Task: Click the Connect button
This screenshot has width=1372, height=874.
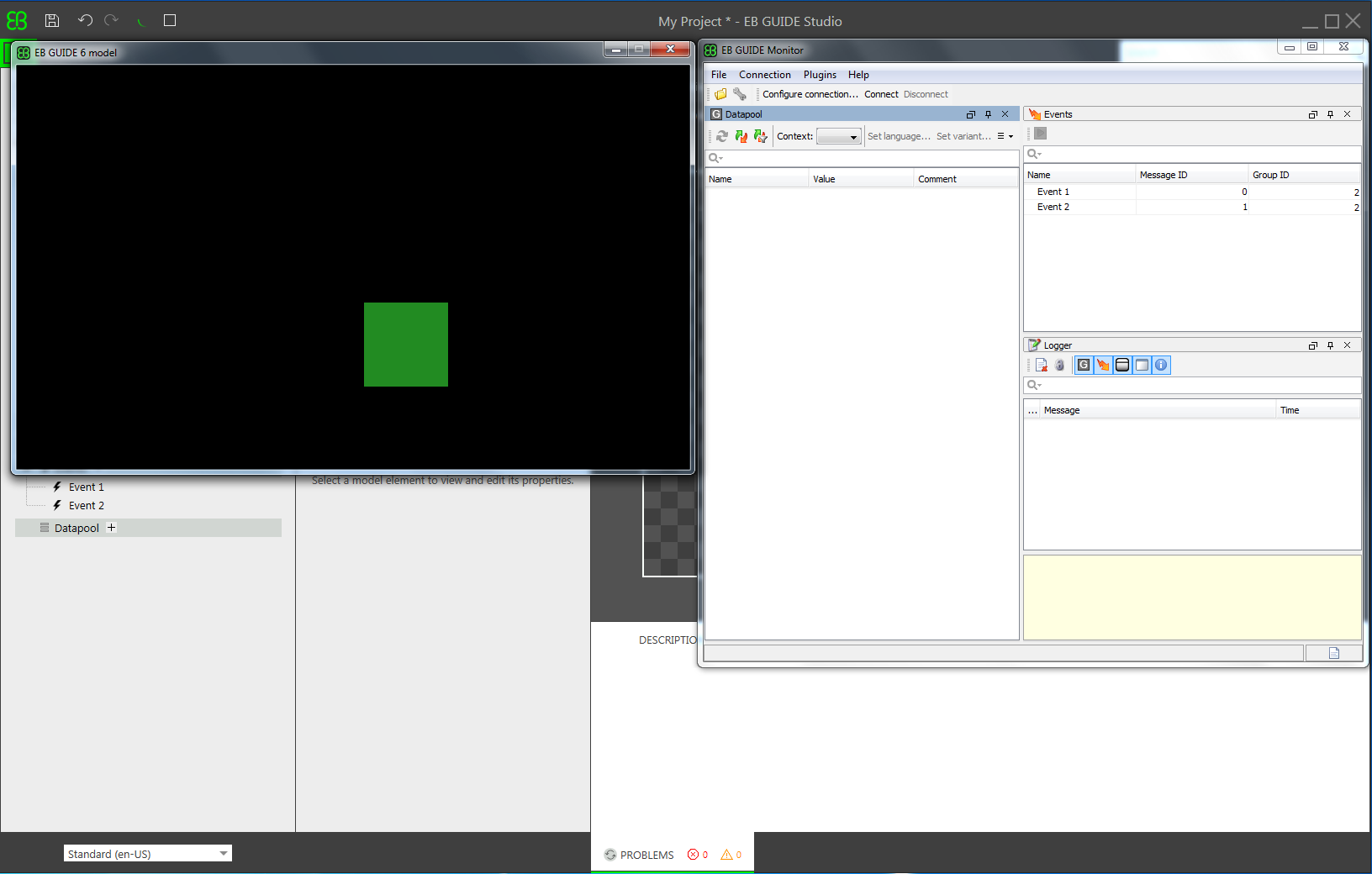Action: click(881, 94)
